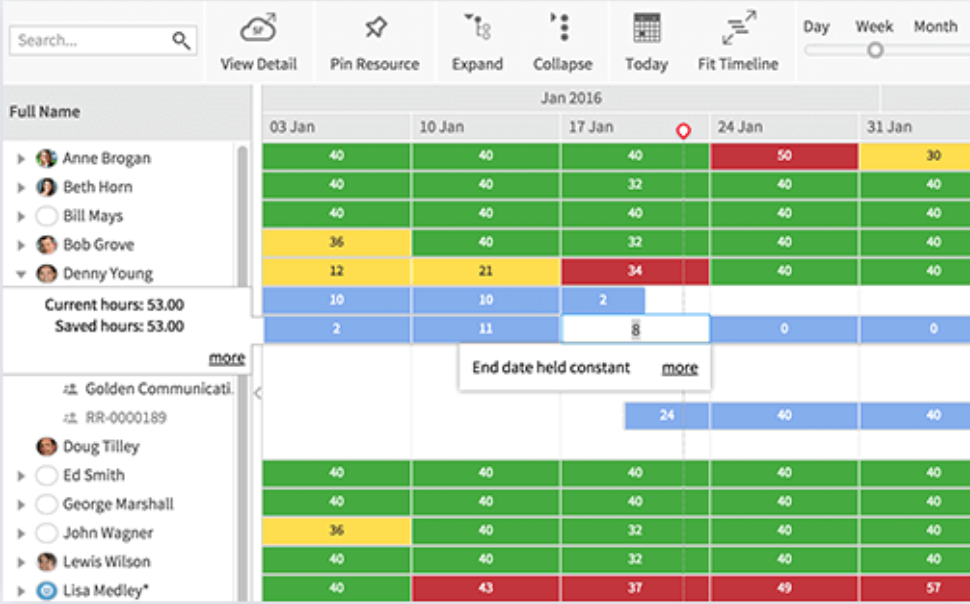The height and width of the screenshot is (604, 970).
Task: Expand the Lisa Medley row
Action: 21,591
